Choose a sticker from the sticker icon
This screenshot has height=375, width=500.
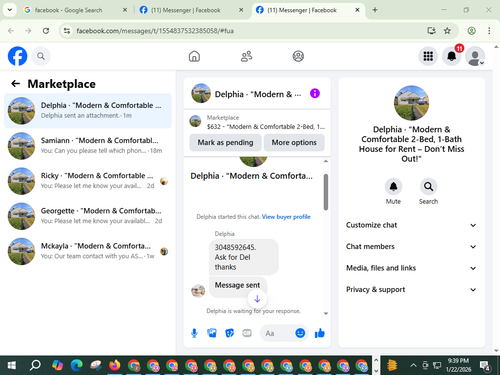(229, 333)
